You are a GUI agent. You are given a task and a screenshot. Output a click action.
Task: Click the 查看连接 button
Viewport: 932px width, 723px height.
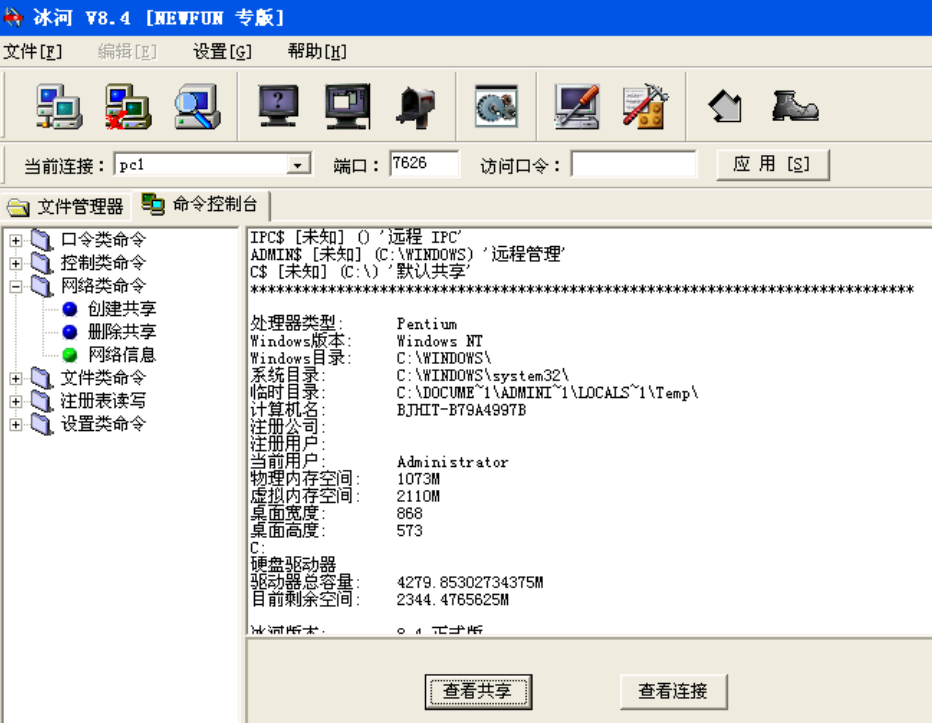click(673, 691)
